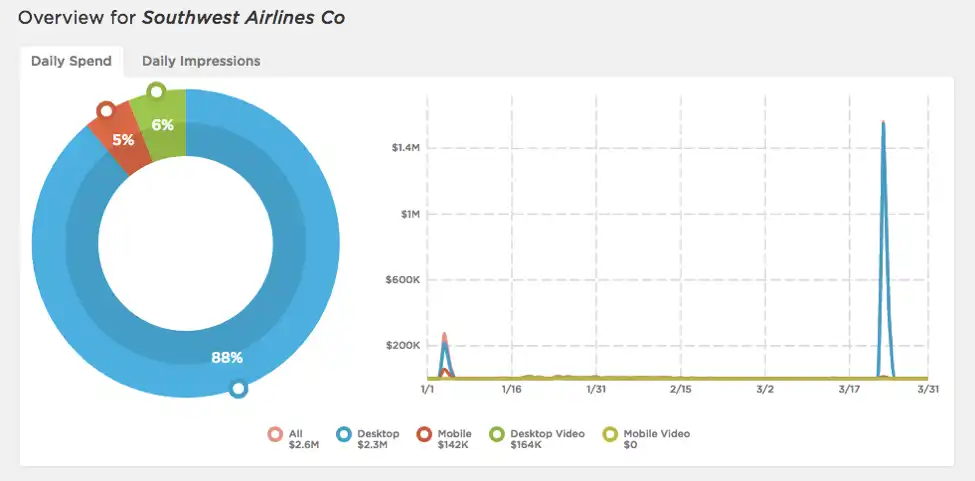Click the large spend spike peak in late March

click(x=883, y=123)
